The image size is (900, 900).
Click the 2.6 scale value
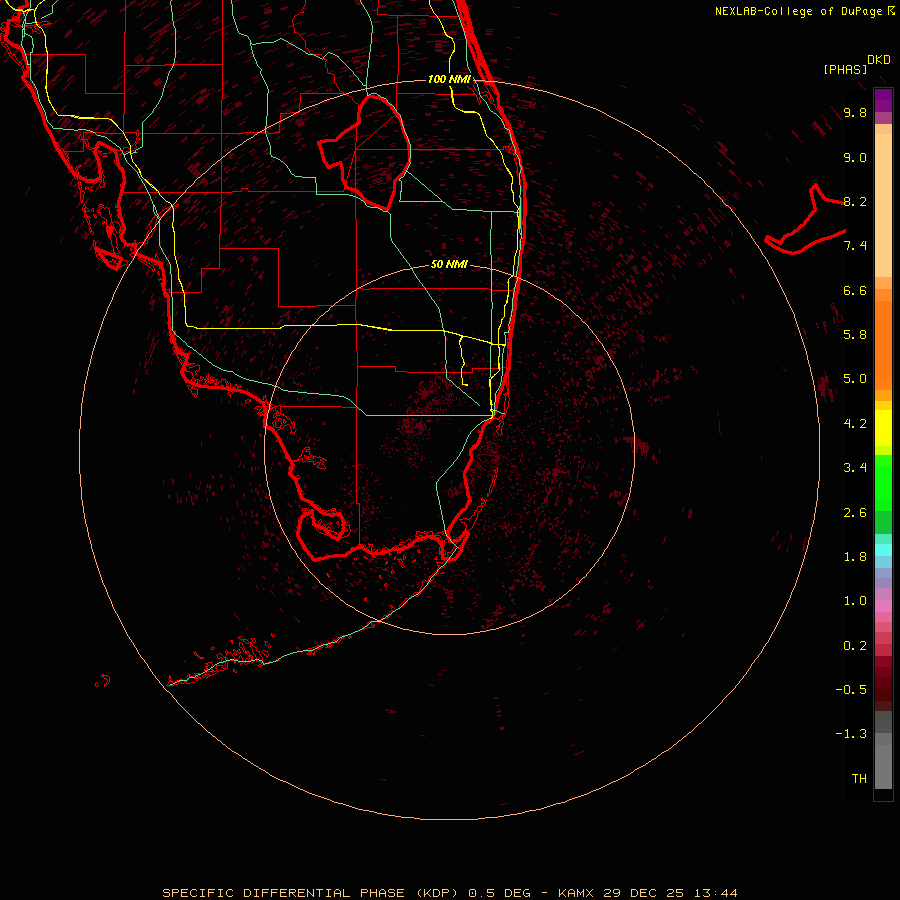tap(855, 513)
